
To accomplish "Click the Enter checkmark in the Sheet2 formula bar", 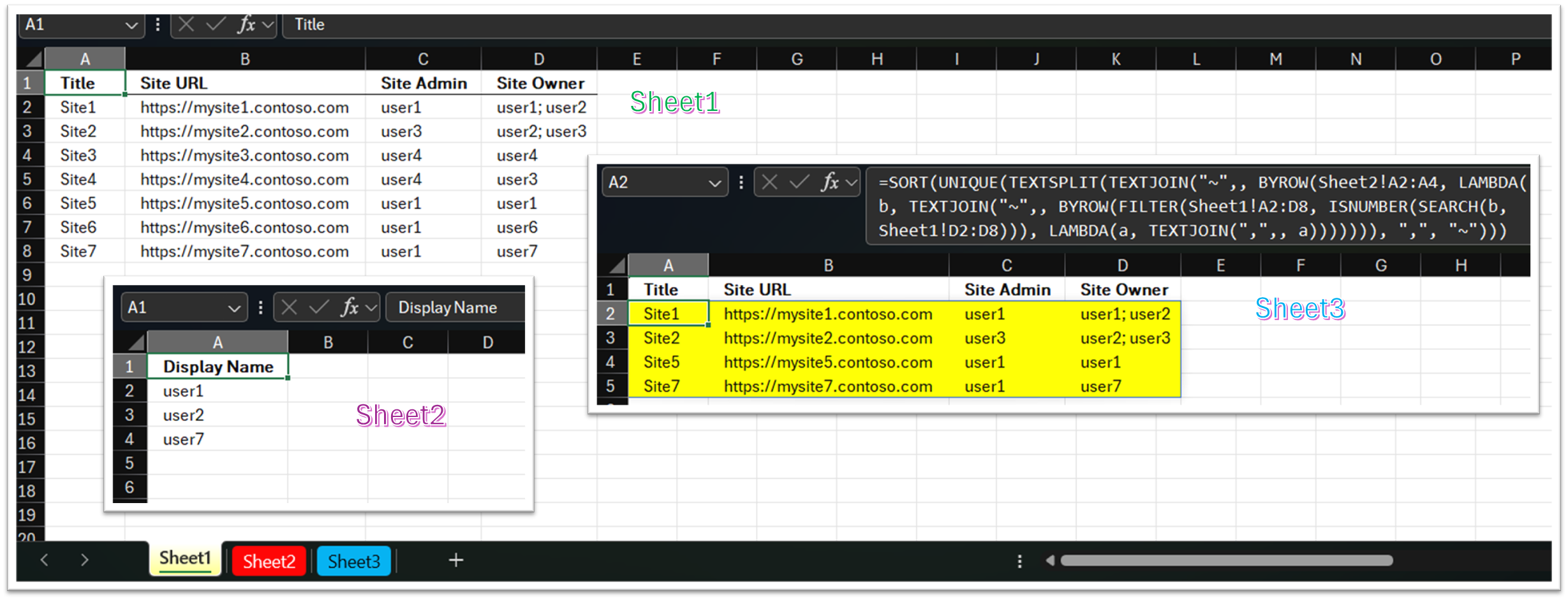I will (x=318, y=308).
